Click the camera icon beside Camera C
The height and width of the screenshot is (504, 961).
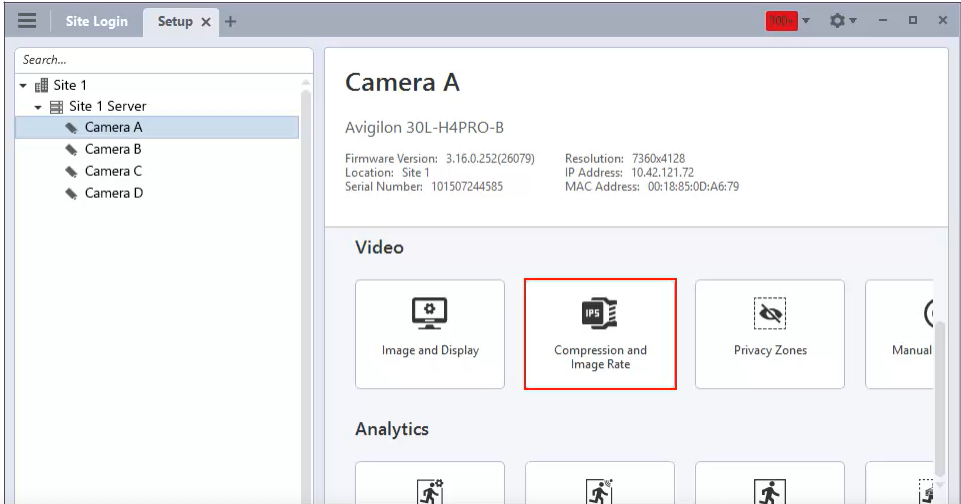pos(71,172)
